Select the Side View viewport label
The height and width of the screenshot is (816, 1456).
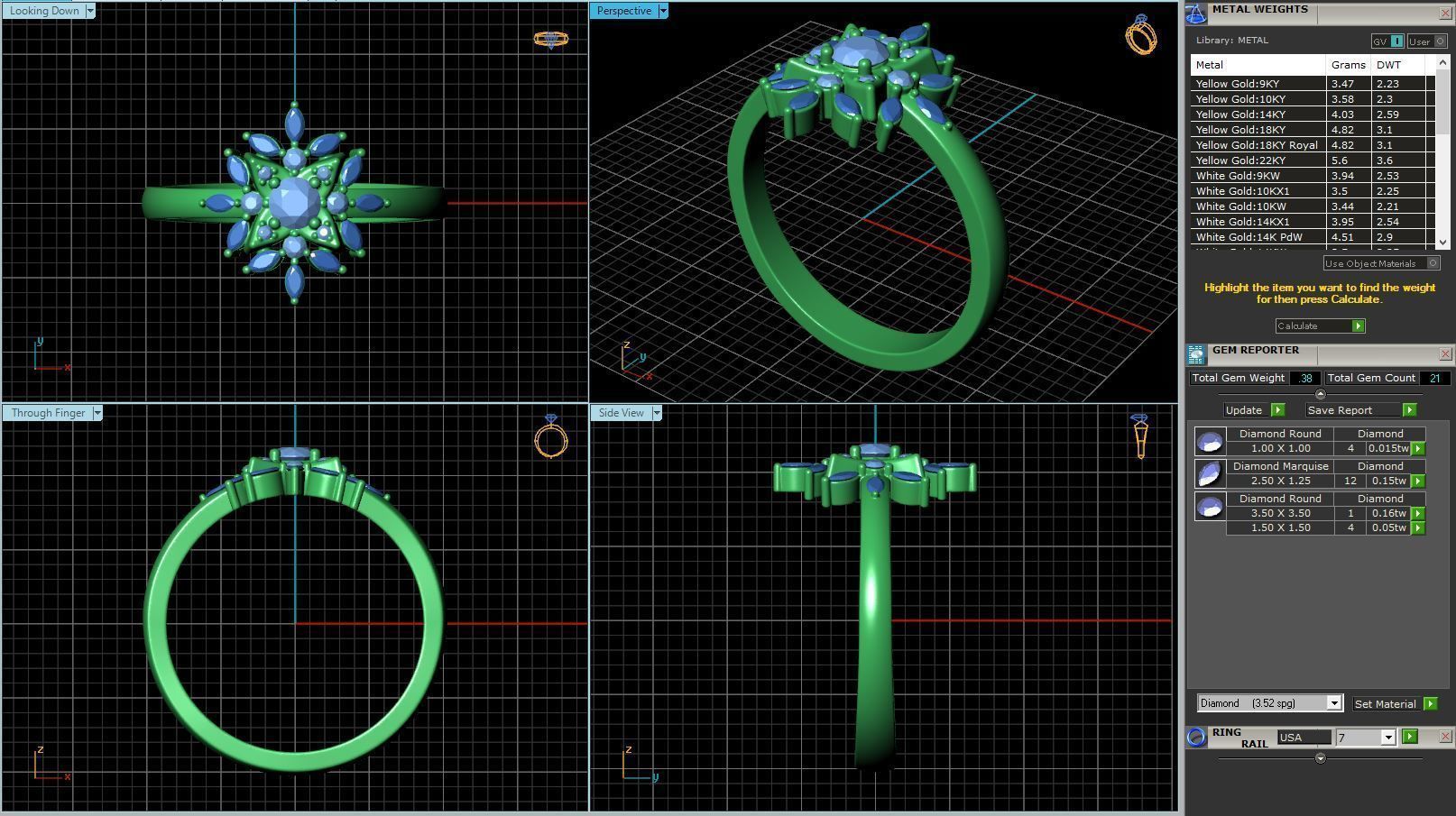click(x=622, y=413)
